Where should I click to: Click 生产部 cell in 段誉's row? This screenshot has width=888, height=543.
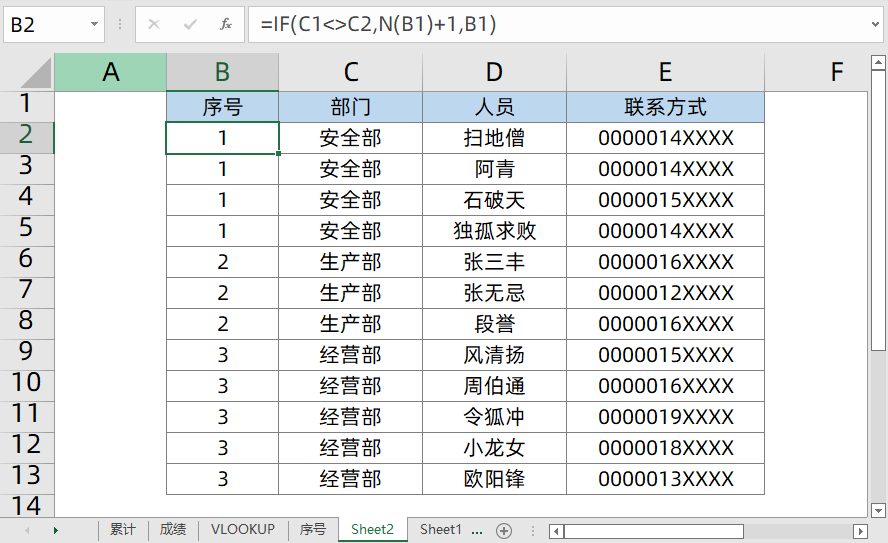coord(351,324)
